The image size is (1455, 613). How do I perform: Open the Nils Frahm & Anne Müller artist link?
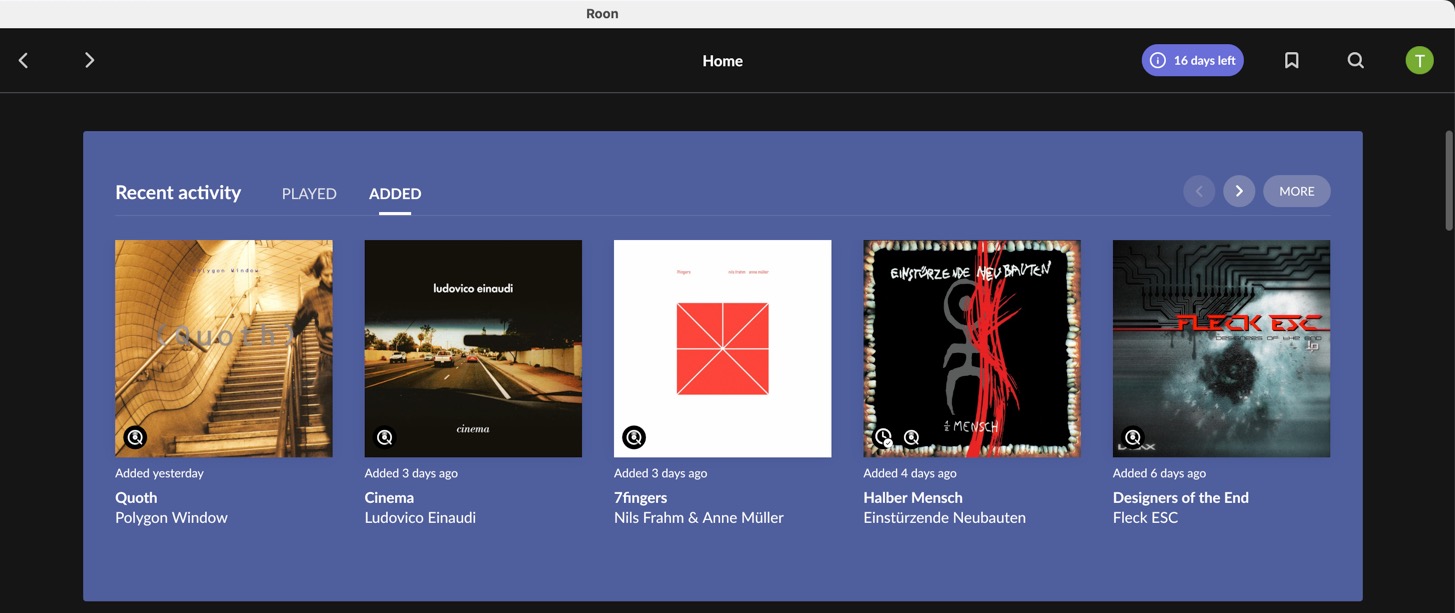pyautogui.click(x=699, y=517)
